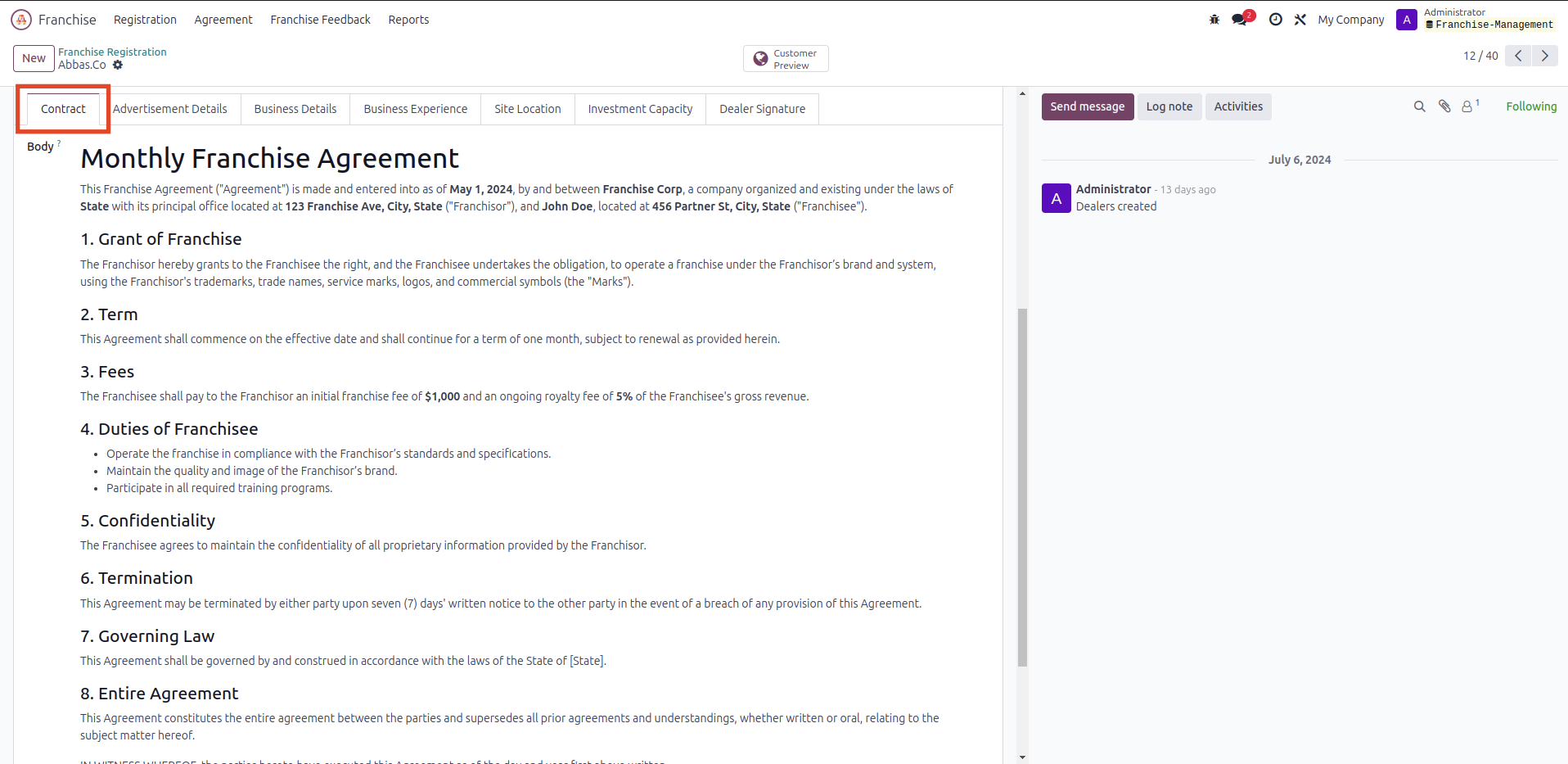
Task: Click the wrench and screwdriver tools icon
Action: click(1300, 20)
